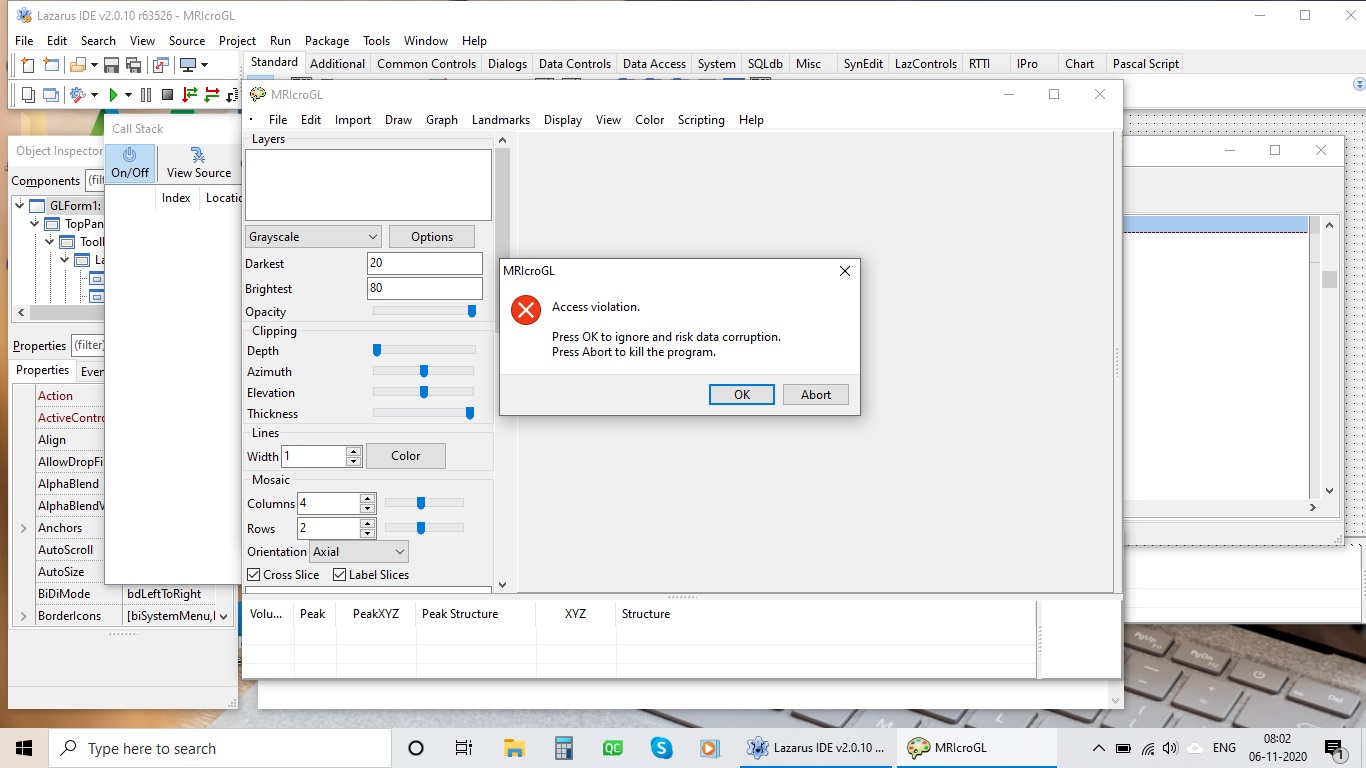
Task: Click Abort to kill the program
Action: (x=815, y=395)
